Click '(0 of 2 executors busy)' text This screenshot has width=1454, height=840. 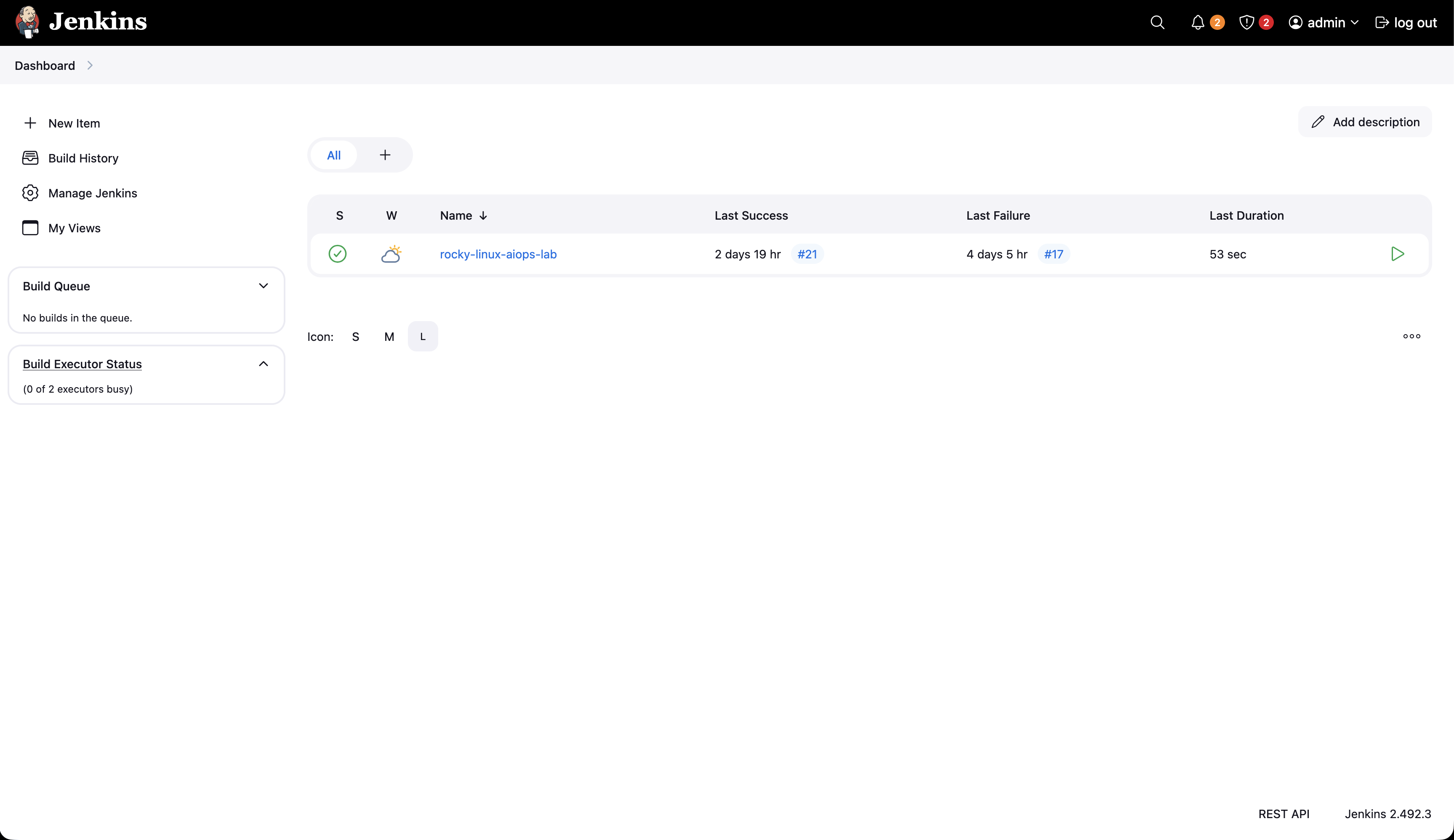[x=77, y=389]
